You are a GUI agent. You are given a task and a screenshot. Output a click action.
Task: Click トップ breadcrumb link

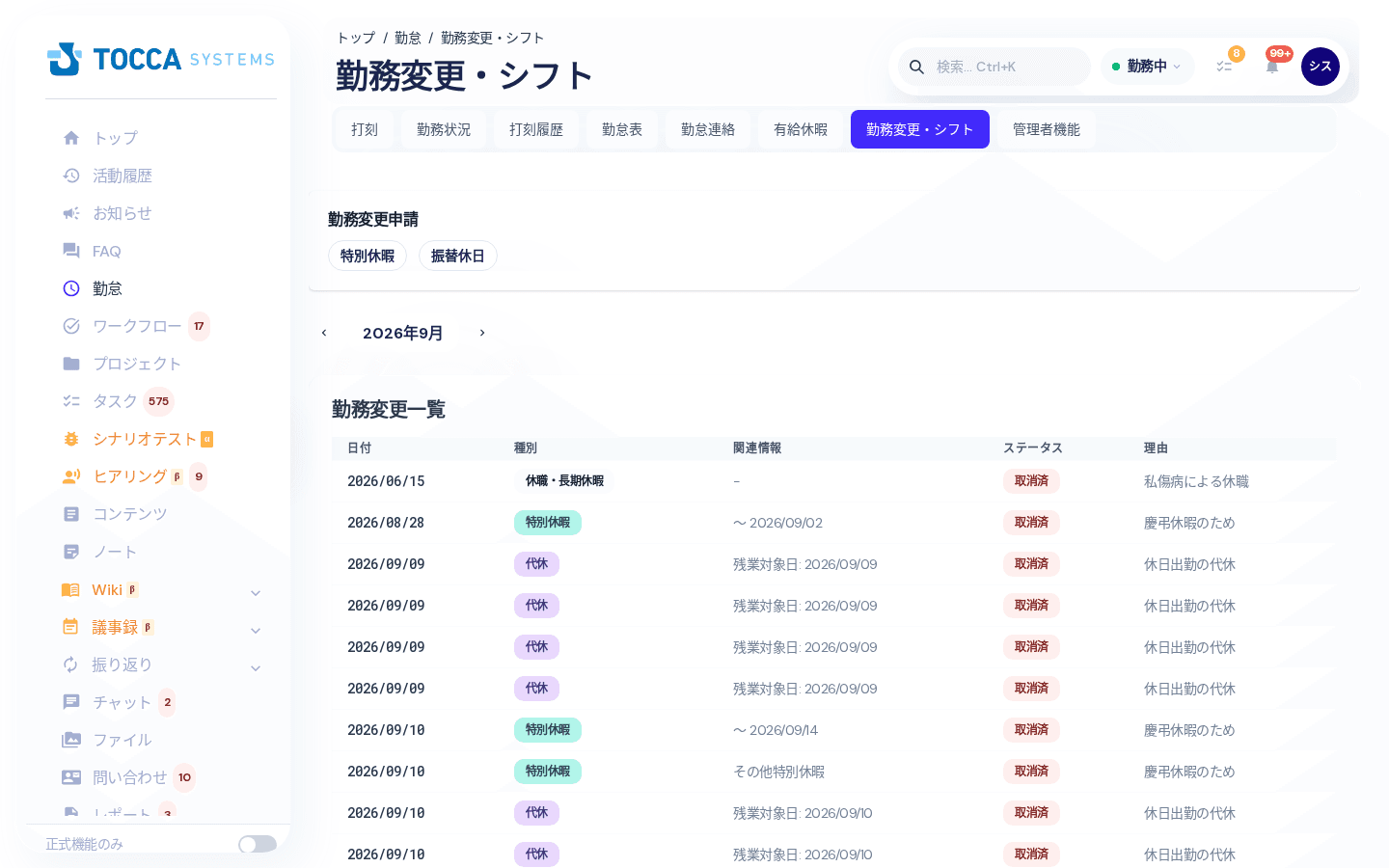click(356, 38)
